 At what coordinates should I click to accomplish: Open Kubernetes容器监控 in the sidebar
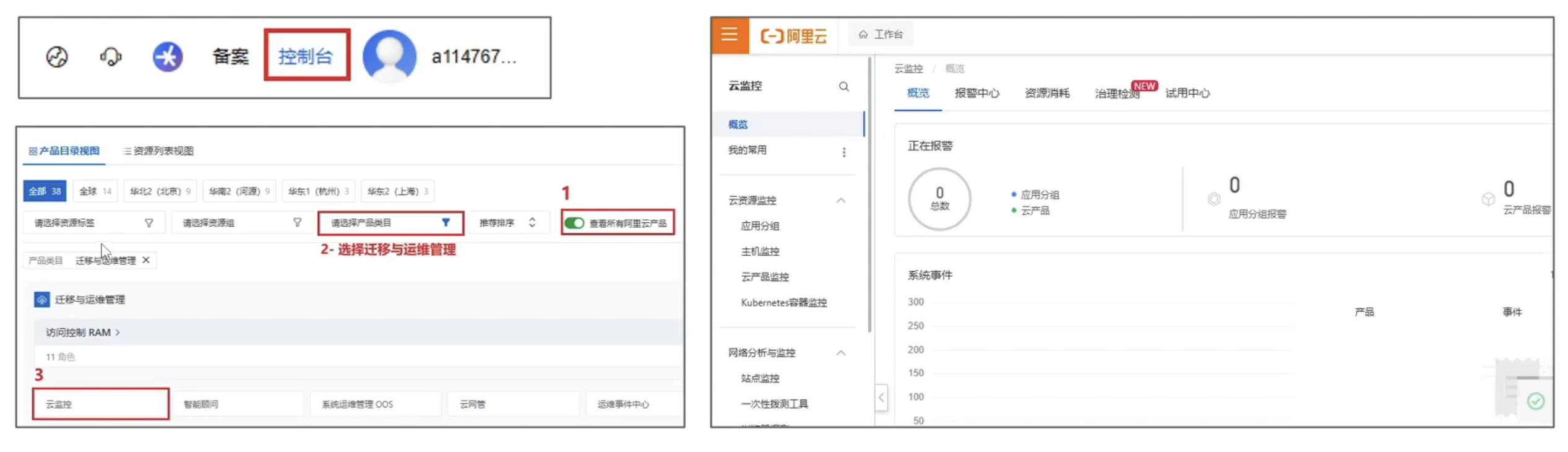click(x=784, y=303)
